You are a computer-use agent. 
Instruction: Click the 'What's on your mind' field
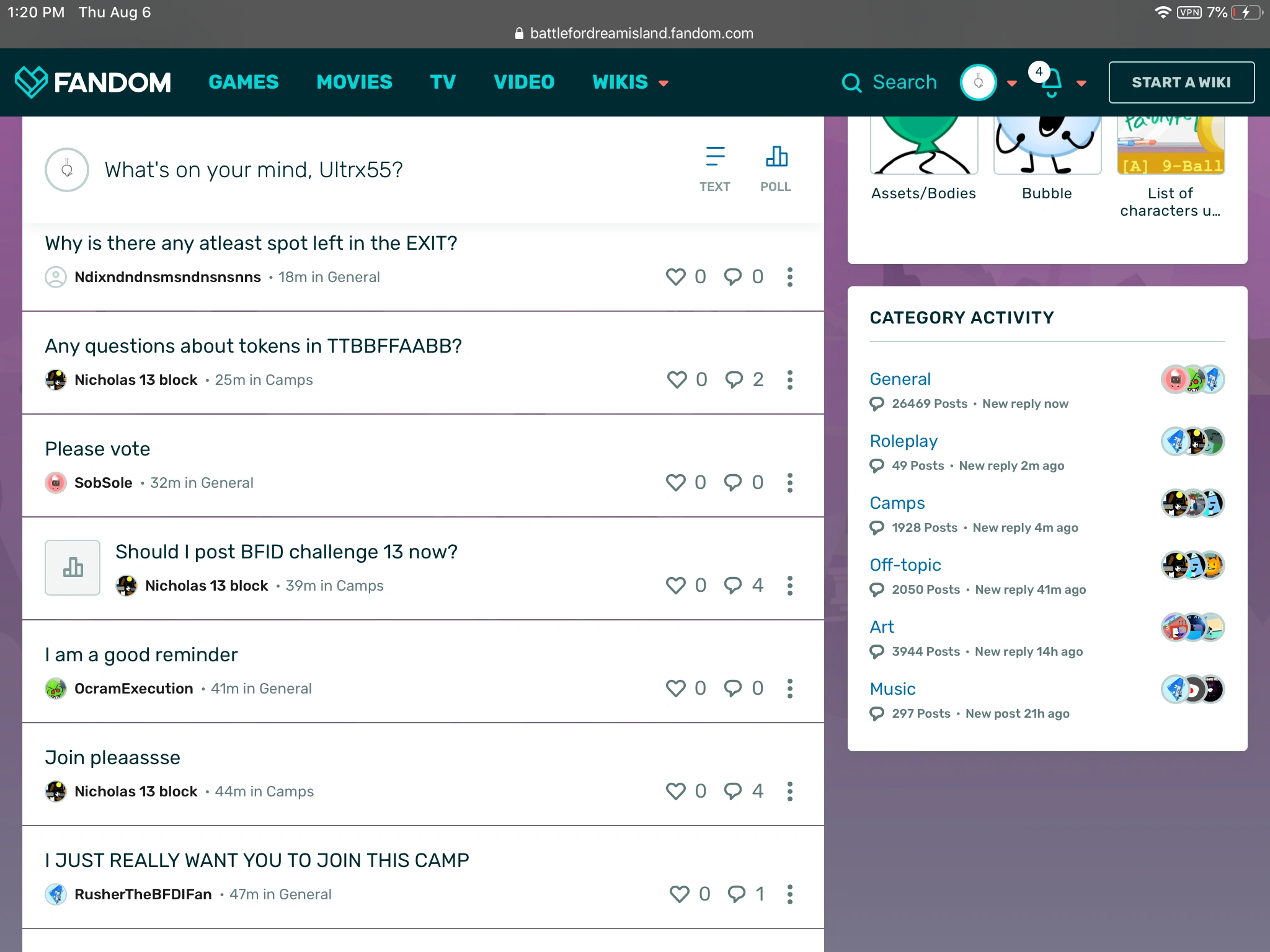tap(254, 169)
